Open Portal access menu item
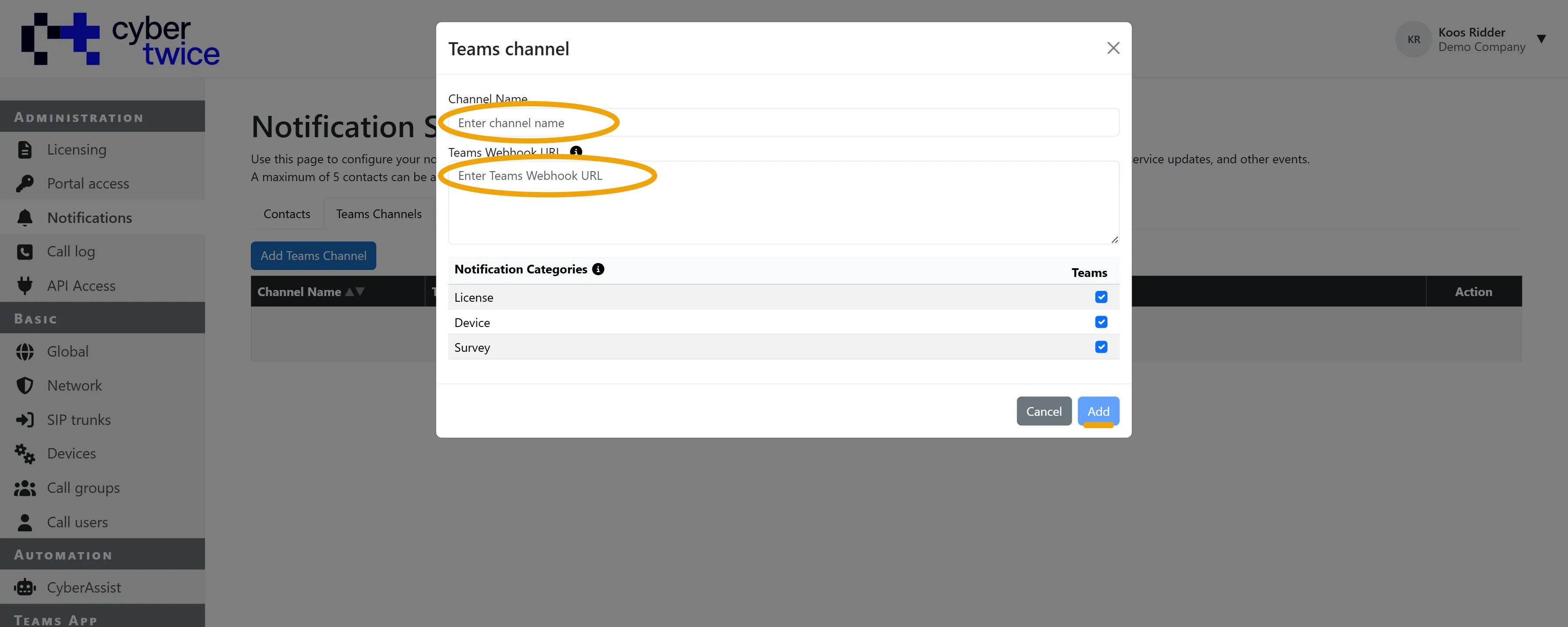This screenshot has width=1568, height=627. (x=102, y=184)
